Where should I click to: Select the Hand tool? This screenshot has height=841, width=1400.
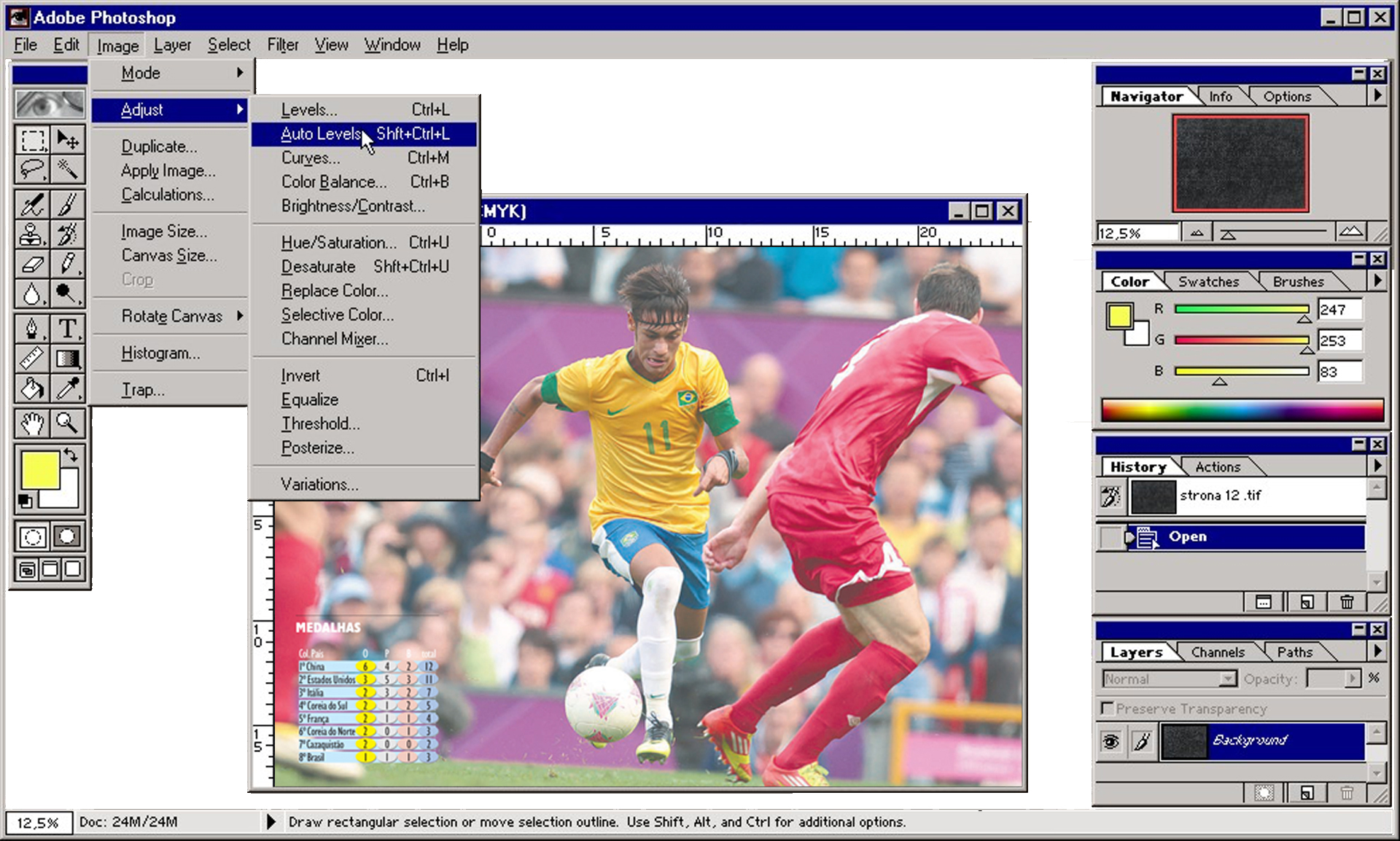point(33,423)
